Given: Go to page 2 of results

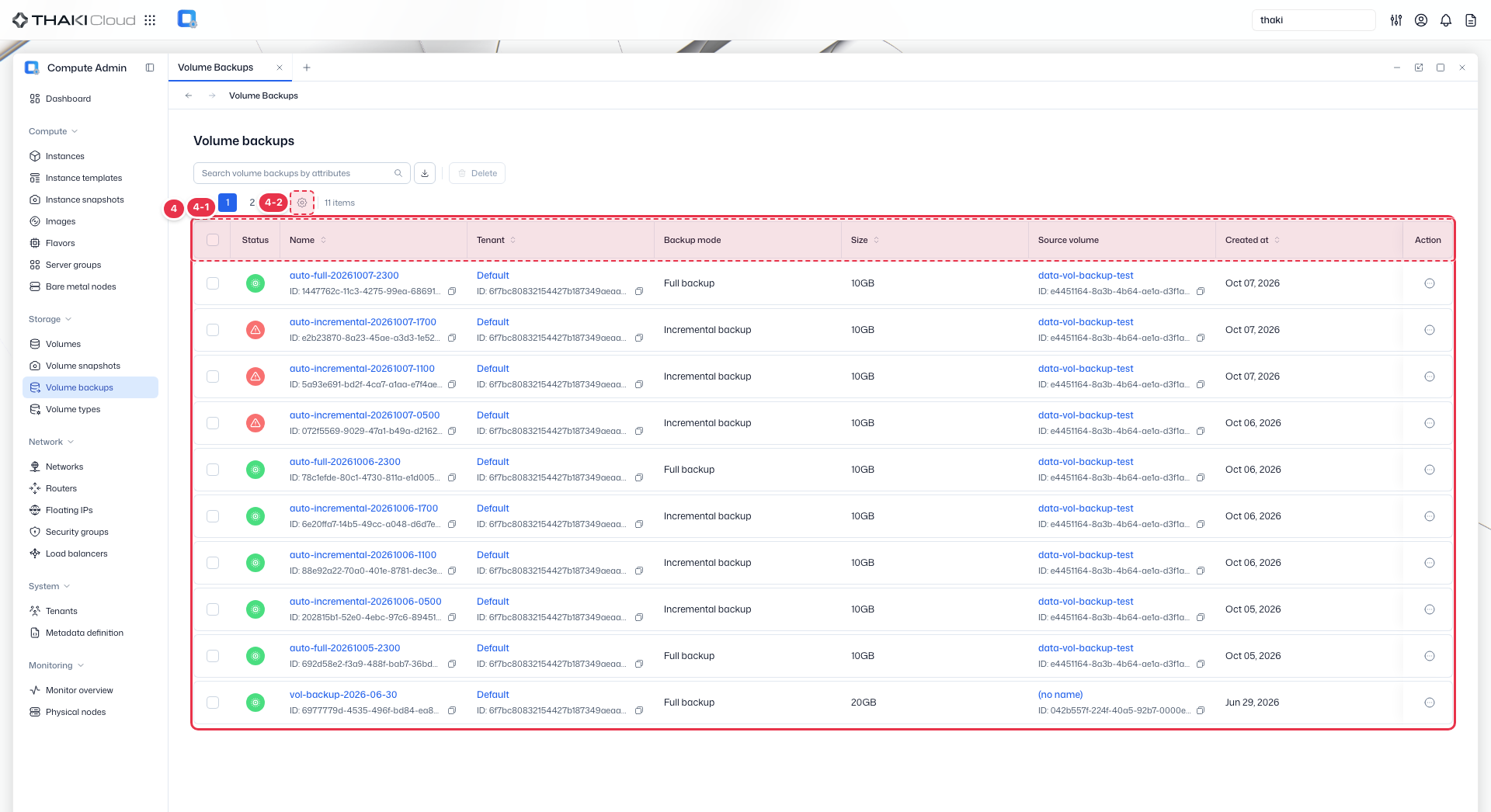Looking at the screenshot, I should coord(252,203).
